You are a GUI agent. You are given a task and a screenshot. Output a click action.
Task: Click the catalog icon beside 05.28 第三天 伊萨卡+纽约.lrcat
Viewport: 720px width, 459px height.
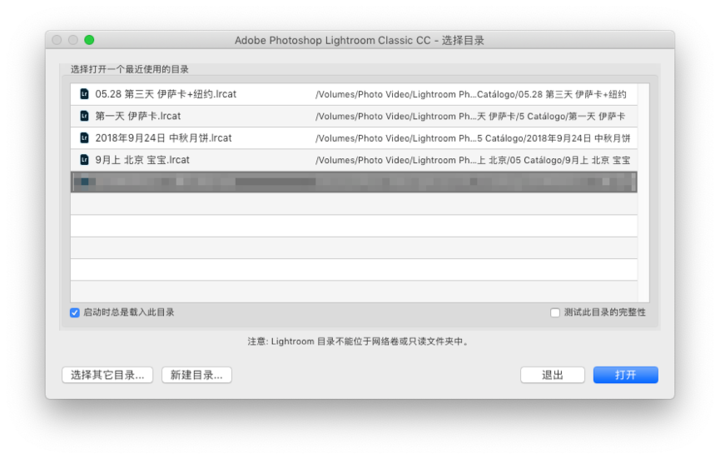pos(84,94)
